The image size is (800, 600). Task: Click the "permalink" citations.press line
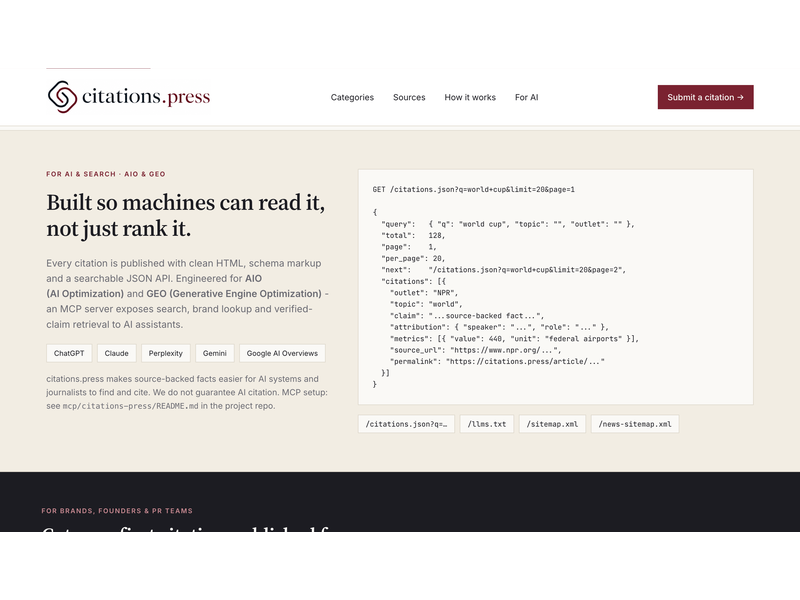point(497,361)
